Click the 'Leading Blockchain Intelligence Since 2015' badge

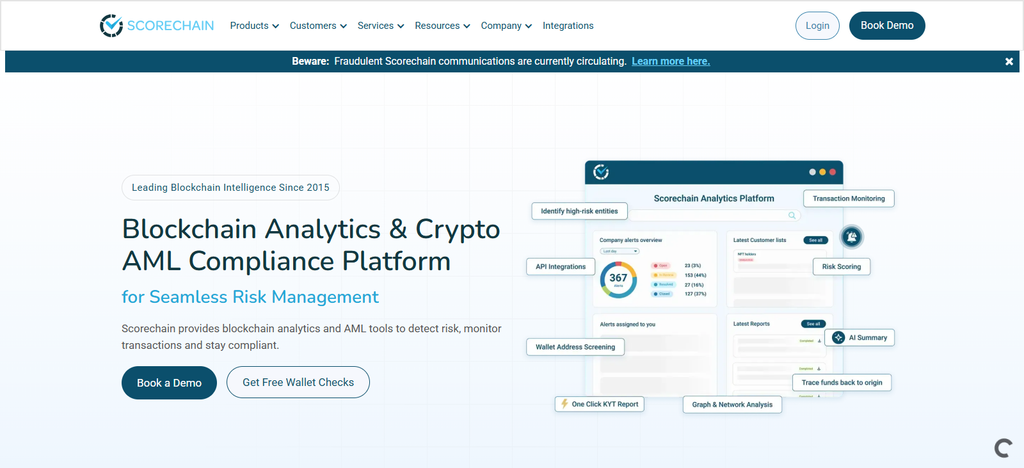point(231,187)
